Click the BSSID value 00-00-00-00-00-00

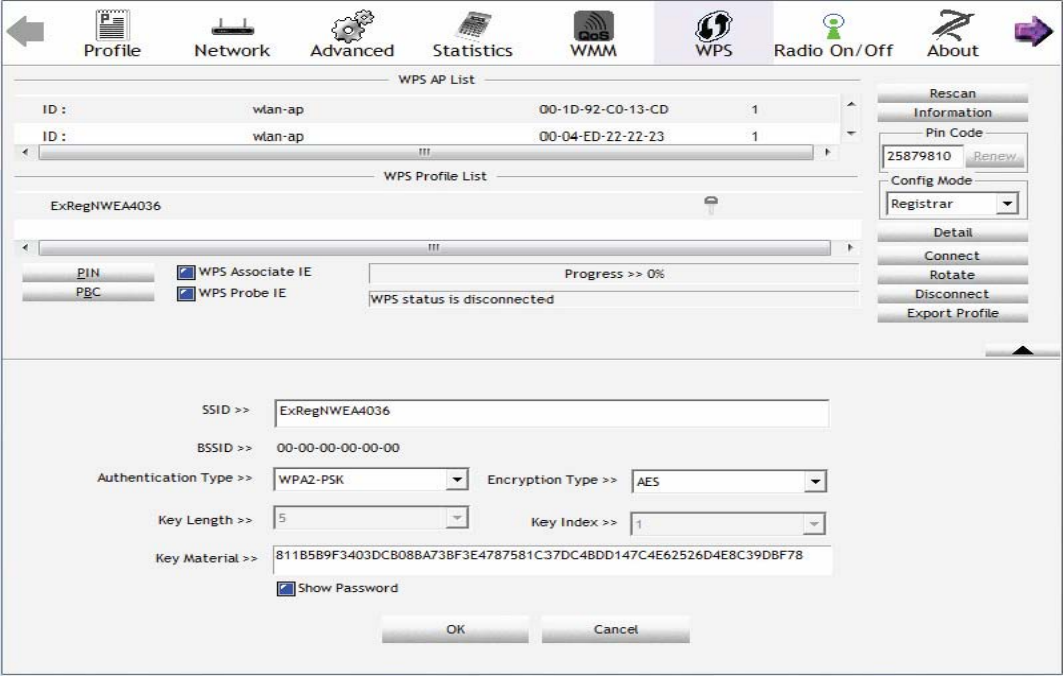pos(338,448)
